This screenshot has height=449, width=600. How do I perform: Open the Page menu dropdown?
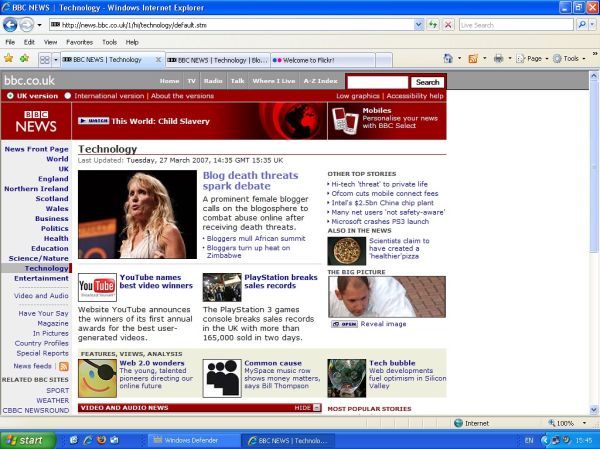[532, 59]
